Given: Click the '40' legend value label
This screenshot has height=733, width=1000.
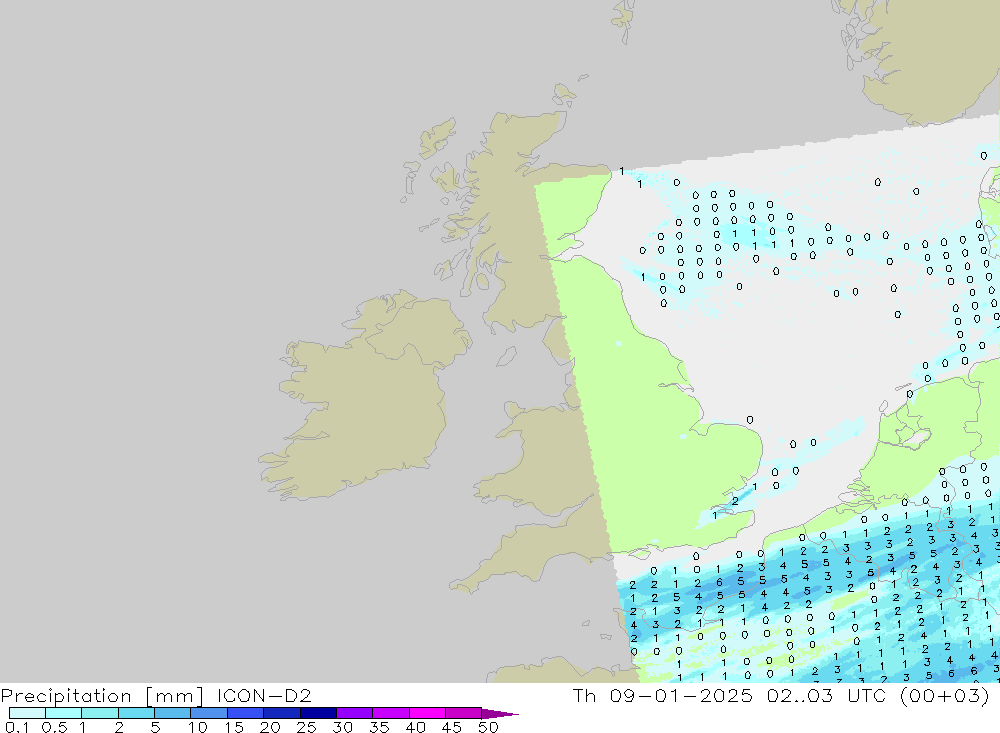Looking at the screenshot, I should [x=415, y=727].
